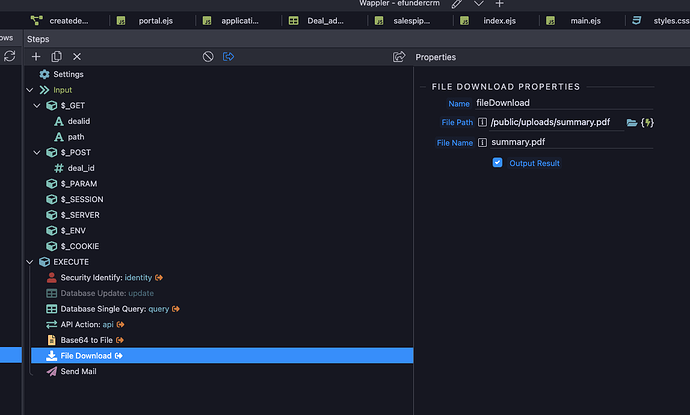Select the $_SESSION node
Image resolution: width=690 pixels, height=415 pixels.
pos(82,199)
